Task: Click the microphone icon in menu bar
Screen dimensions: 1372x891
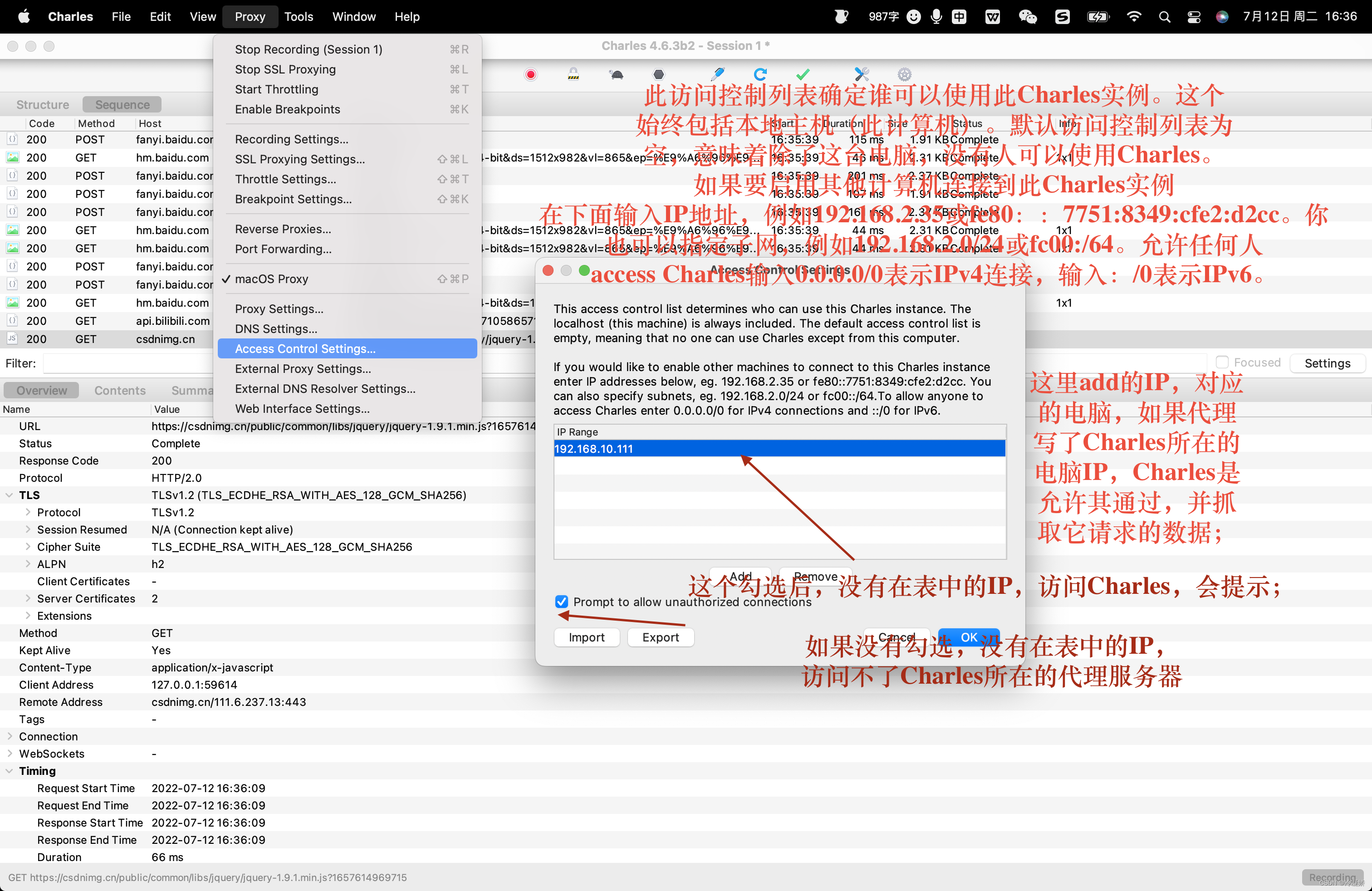Action: coord(937,17)
